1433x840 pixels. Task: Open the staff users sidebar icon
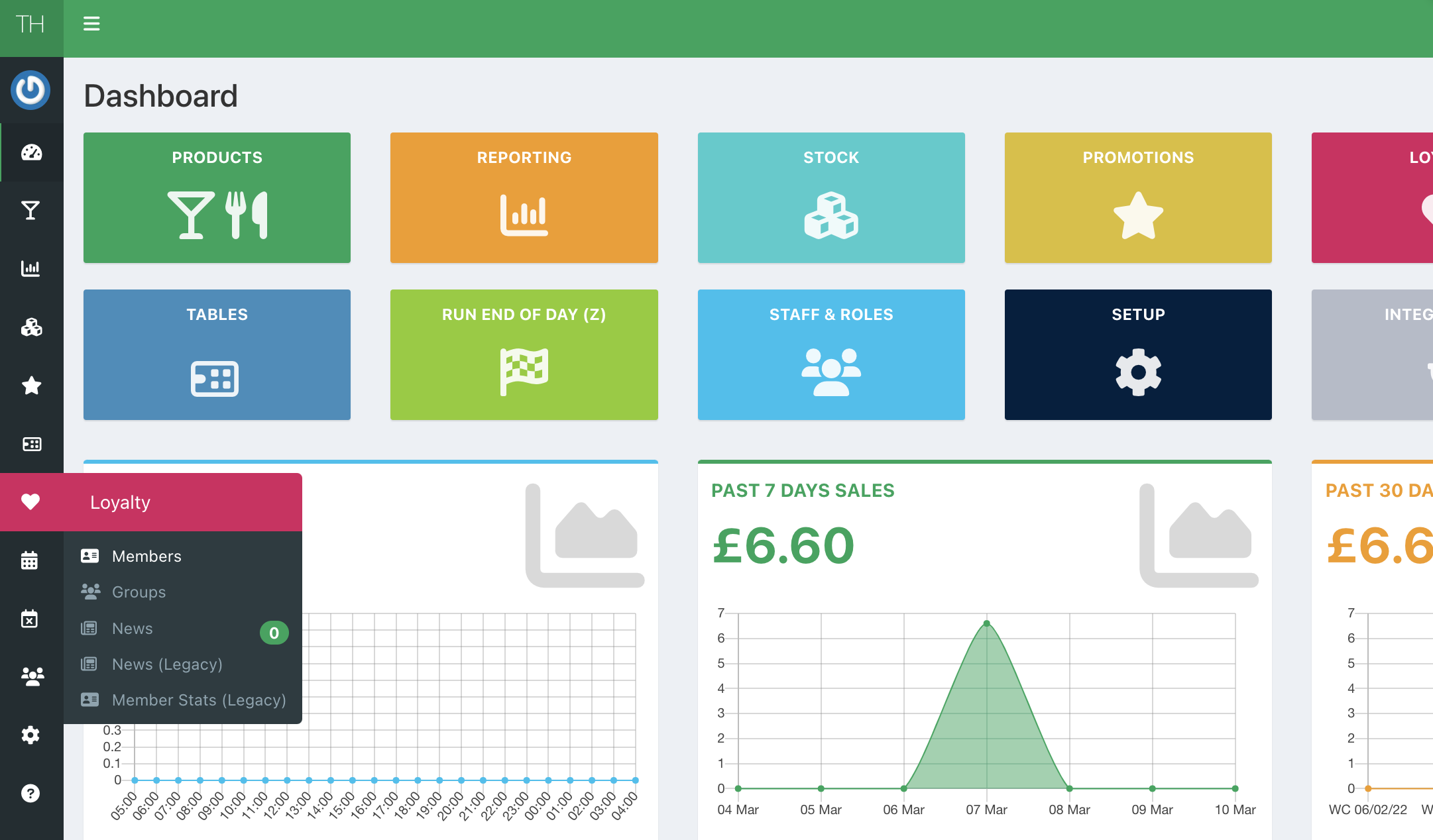pyautogui.click(x=32, y=676)
